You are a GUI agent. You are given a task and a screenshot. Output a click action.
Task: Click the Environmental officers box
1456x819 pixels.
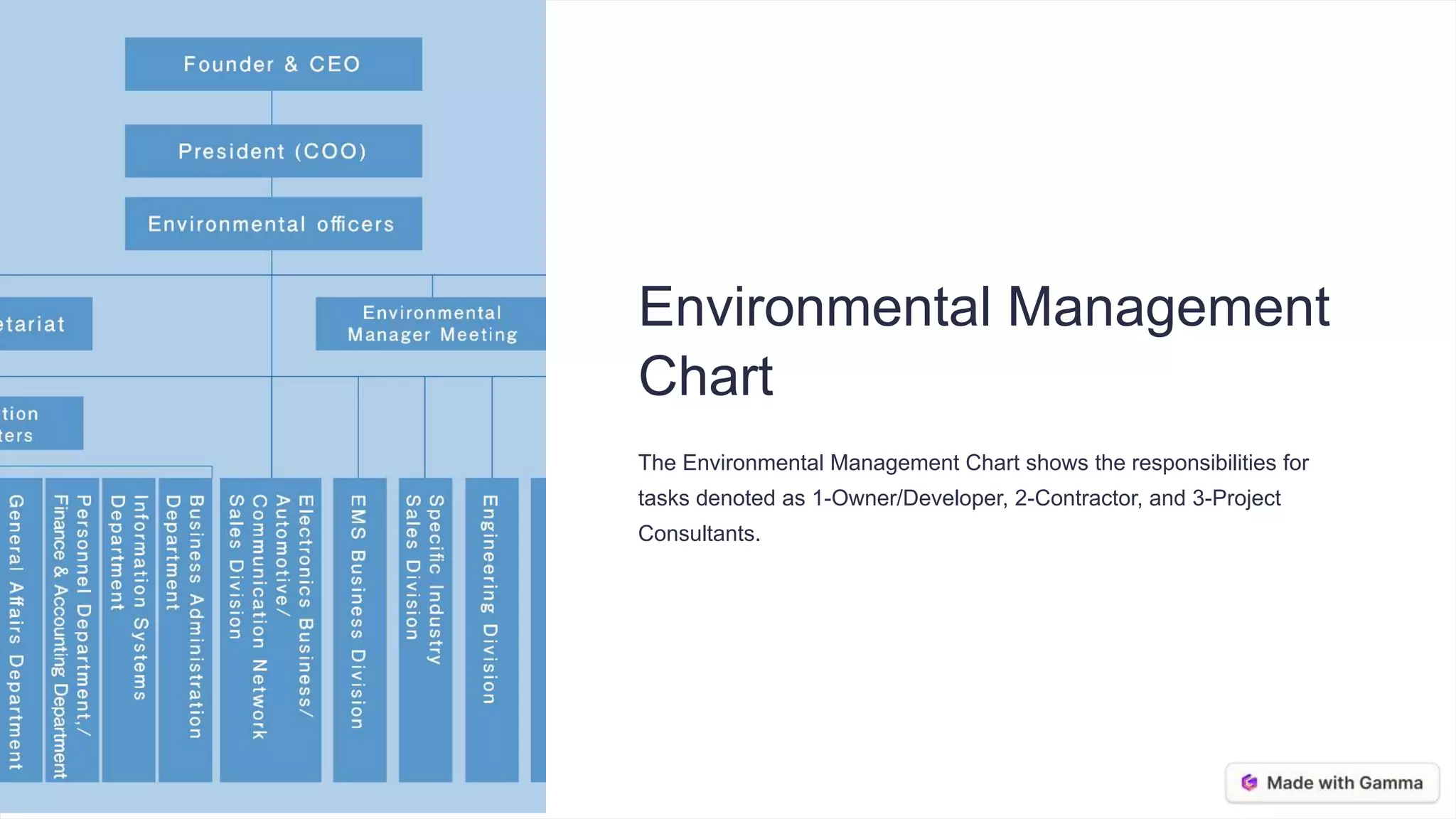pyautogui.click(x=273, y=224)
